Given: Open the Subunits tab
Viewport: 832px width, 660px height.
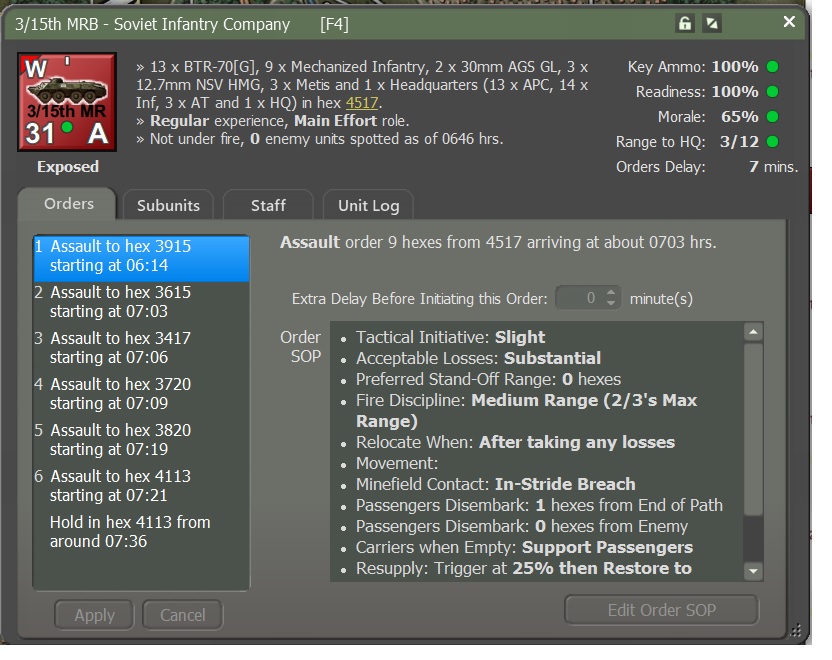Looking at the screenshot, I should [168, 205].
